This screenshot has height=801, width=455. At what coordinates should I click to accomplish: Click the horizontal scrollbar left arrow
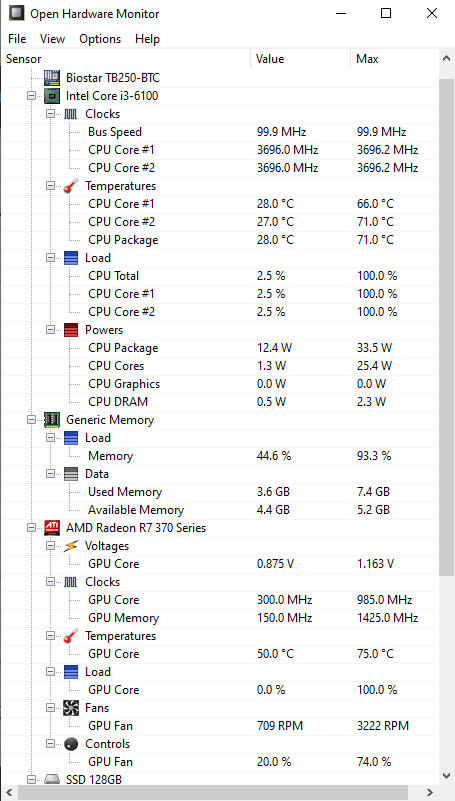(10, 793)
